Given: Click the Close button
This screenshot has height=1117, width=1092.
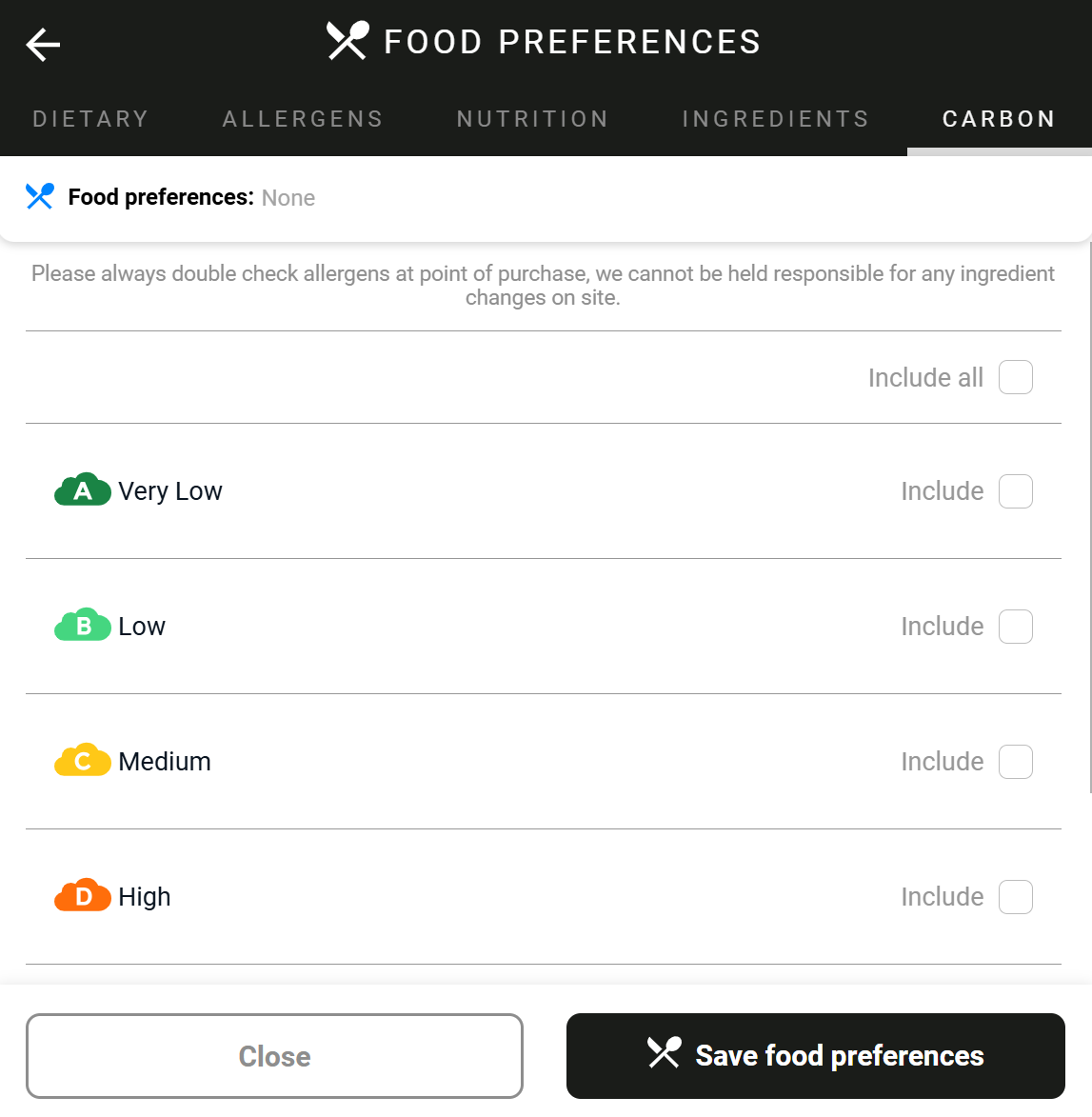Looking at the screenshot, I should [x=274, y=1055].
